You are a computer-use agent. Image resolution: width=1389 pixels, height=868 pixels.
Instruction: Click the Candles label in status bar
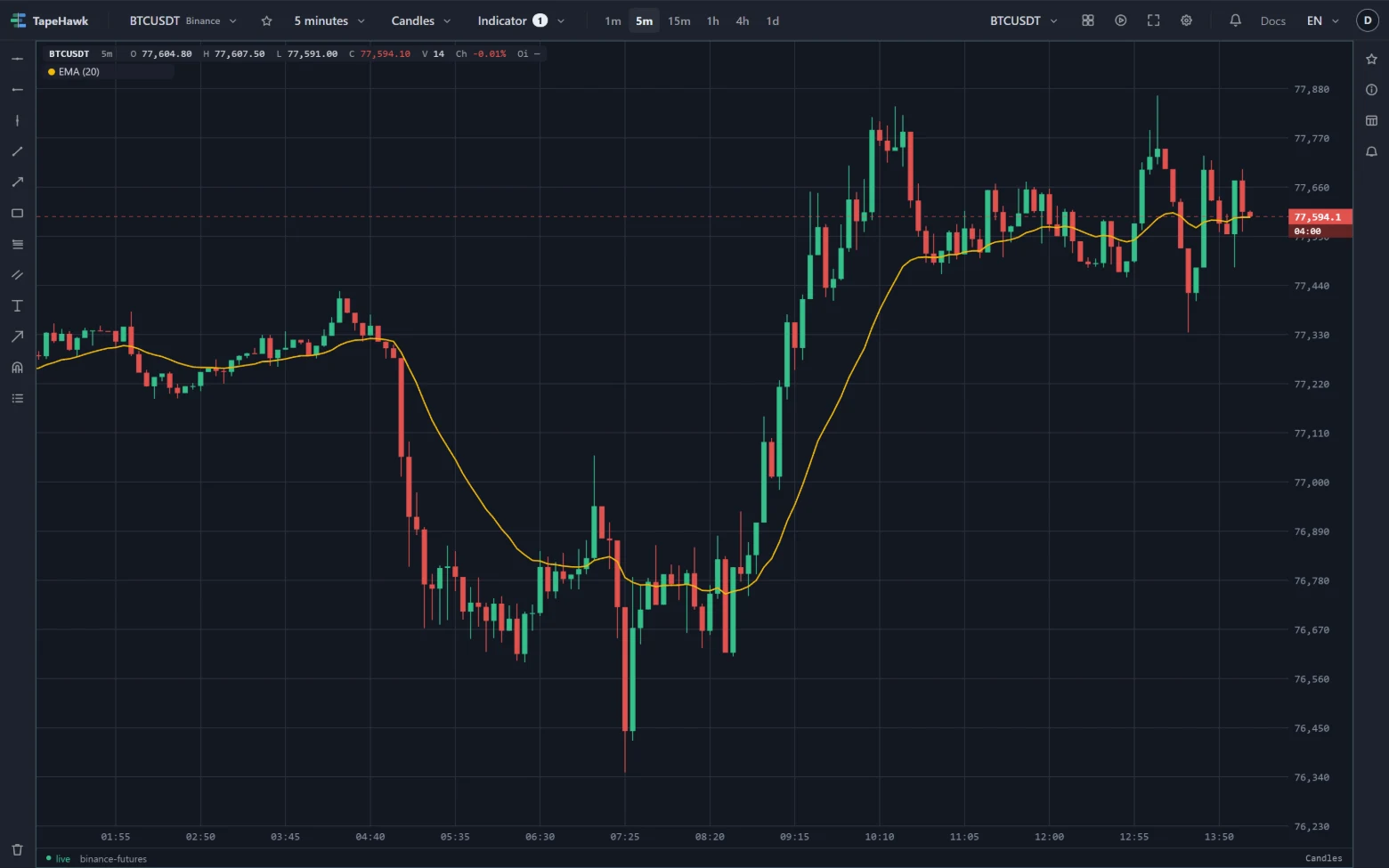tap(1323, 858)
